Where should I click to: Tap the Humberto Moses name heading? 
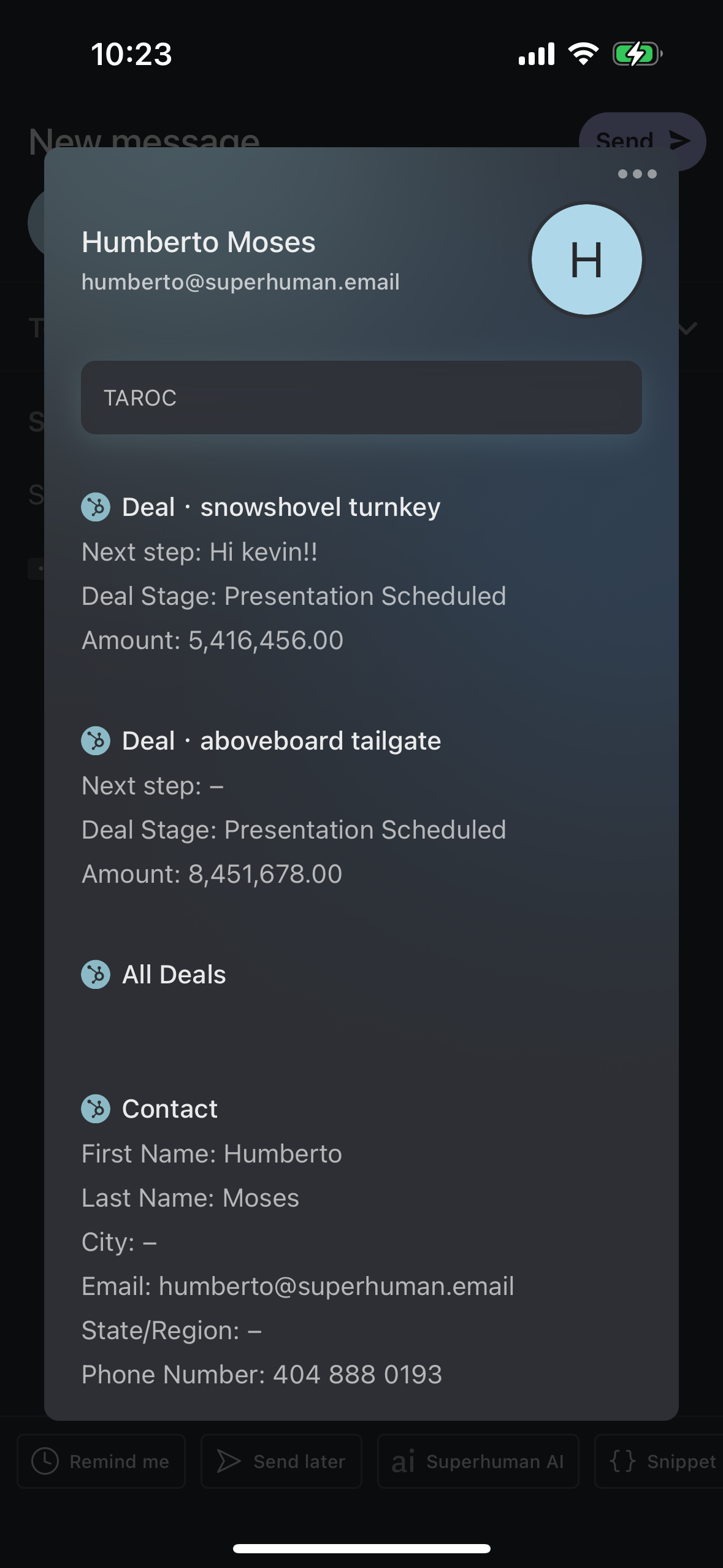(x=199, y=242)
